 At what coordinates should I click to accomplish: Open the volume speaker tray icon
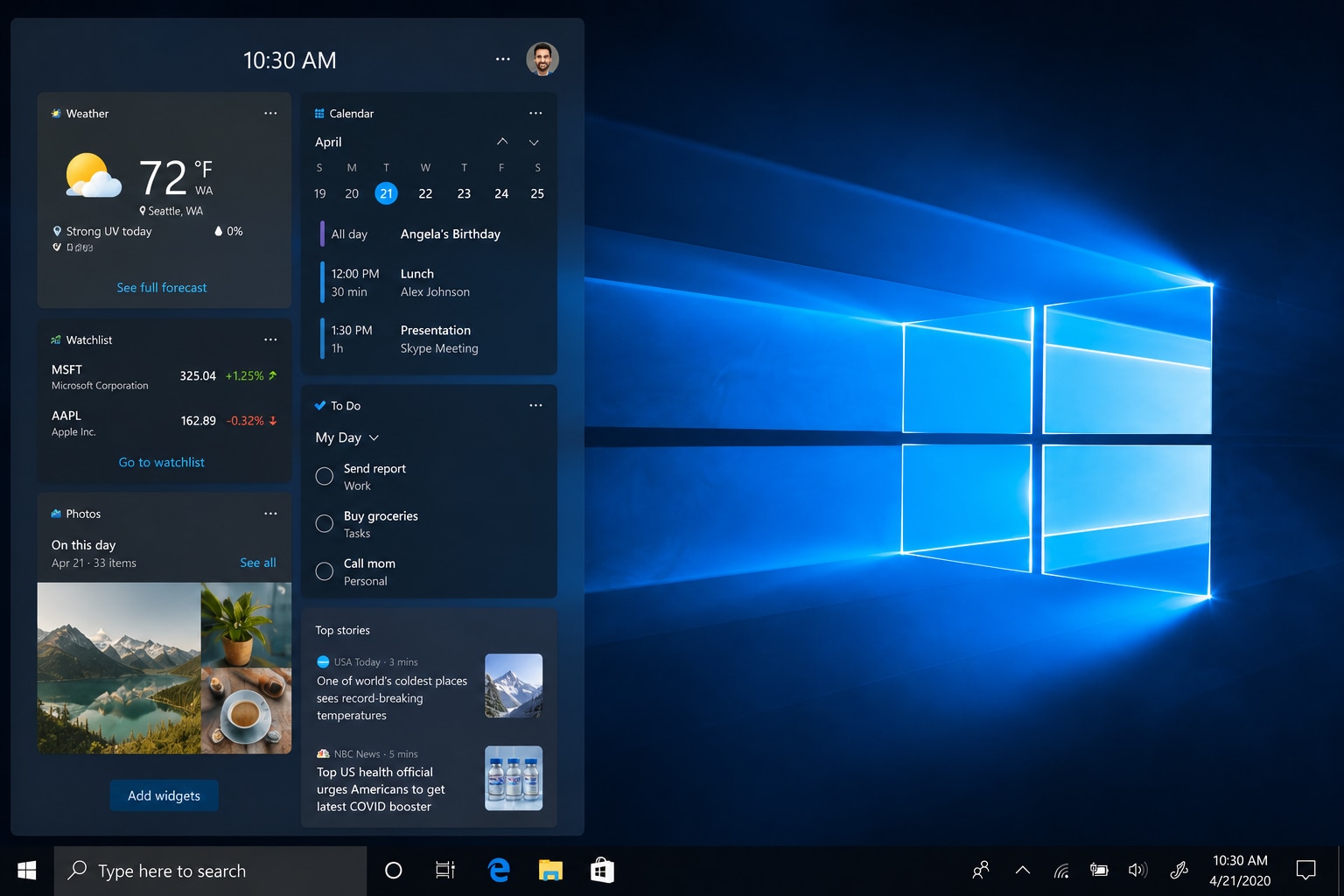[x=1137, y=870]
